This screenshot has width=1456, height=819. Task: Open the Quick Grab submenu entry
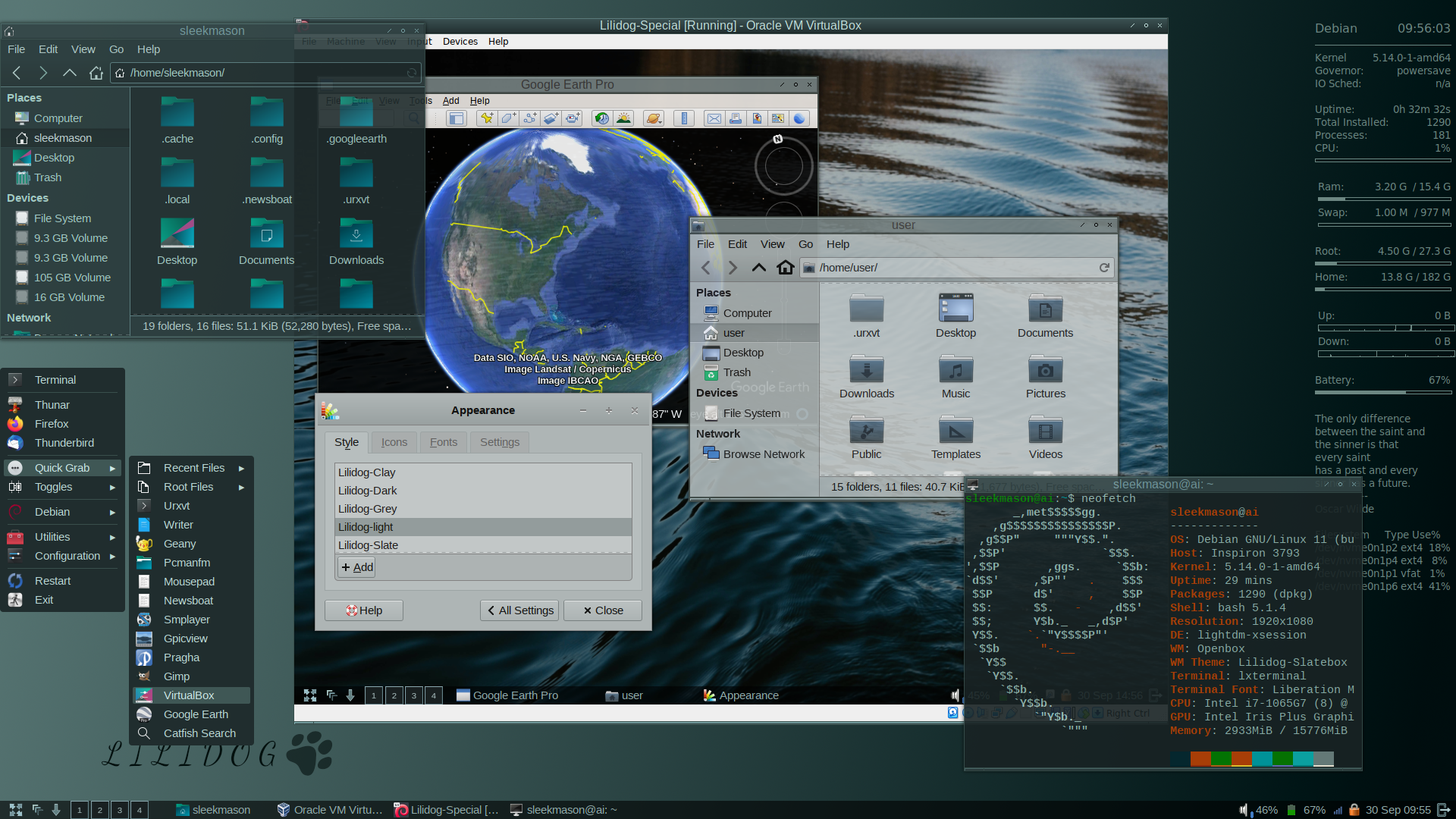(62, 468)
